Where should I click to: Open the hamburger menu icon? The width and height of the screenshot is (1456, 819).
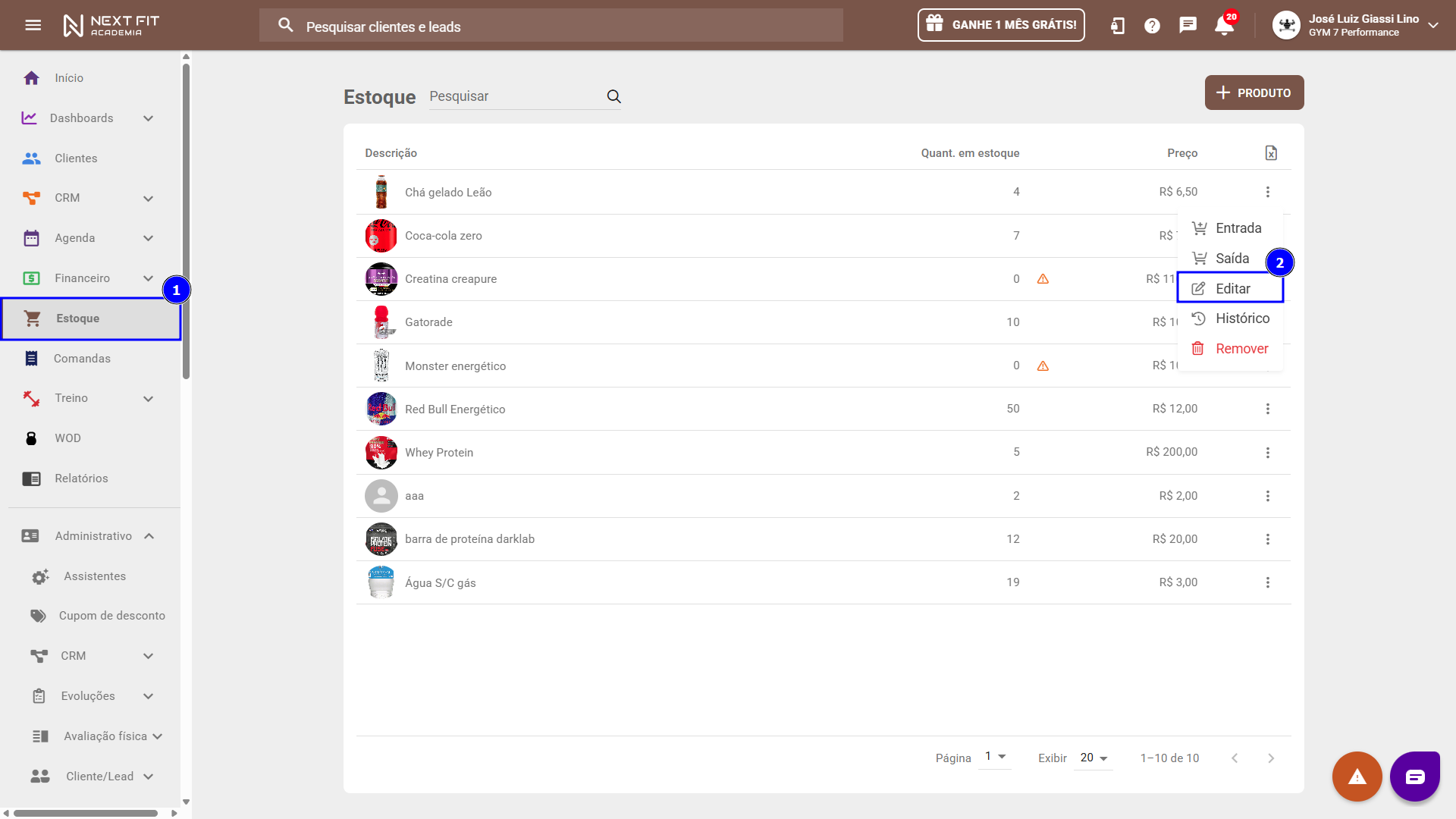pos(33,25)
